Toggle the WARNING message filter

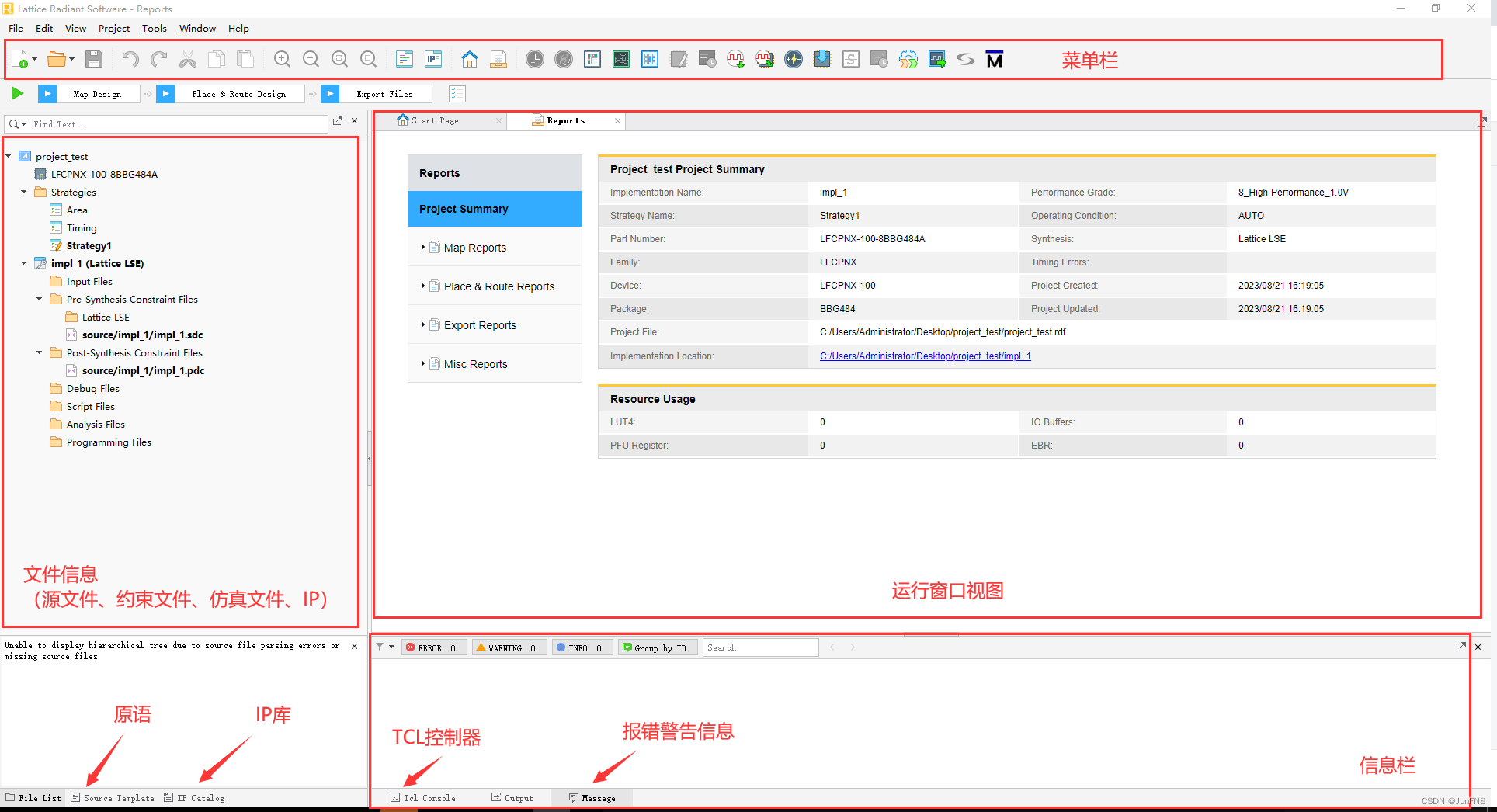tap(508, 647)
